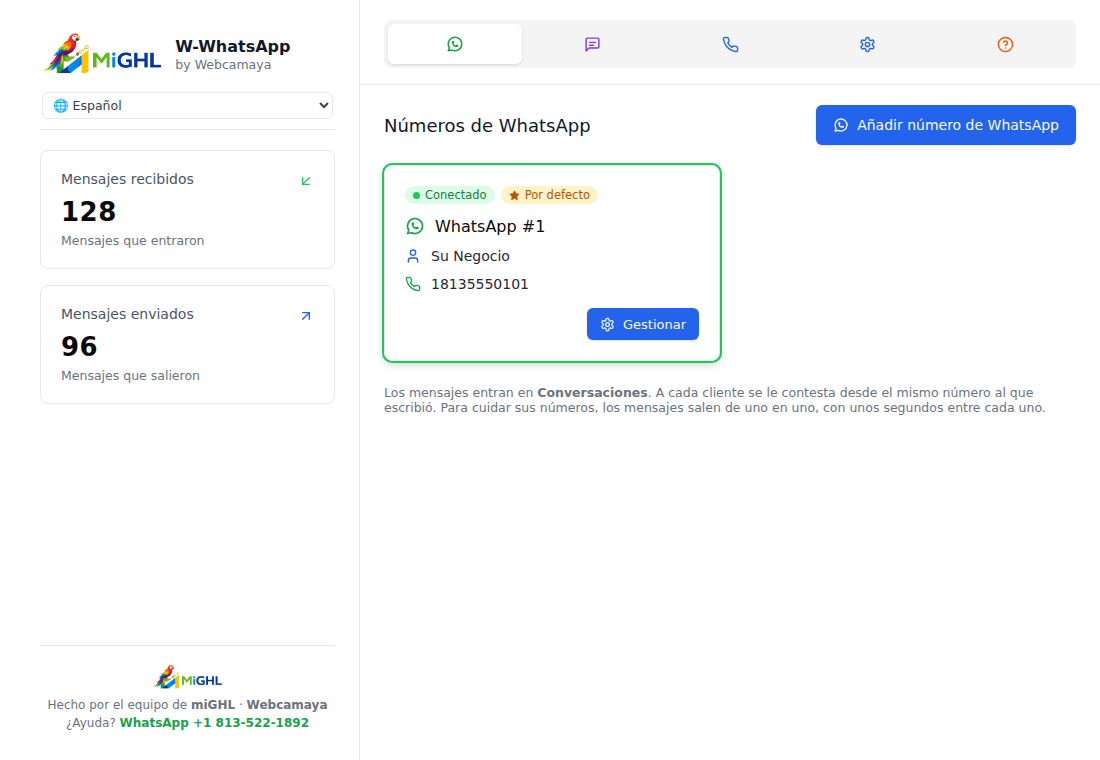The height and width of the screenshot is (760, 1100).
Task: Open the help question mark tab
Action: [1005, 44]
